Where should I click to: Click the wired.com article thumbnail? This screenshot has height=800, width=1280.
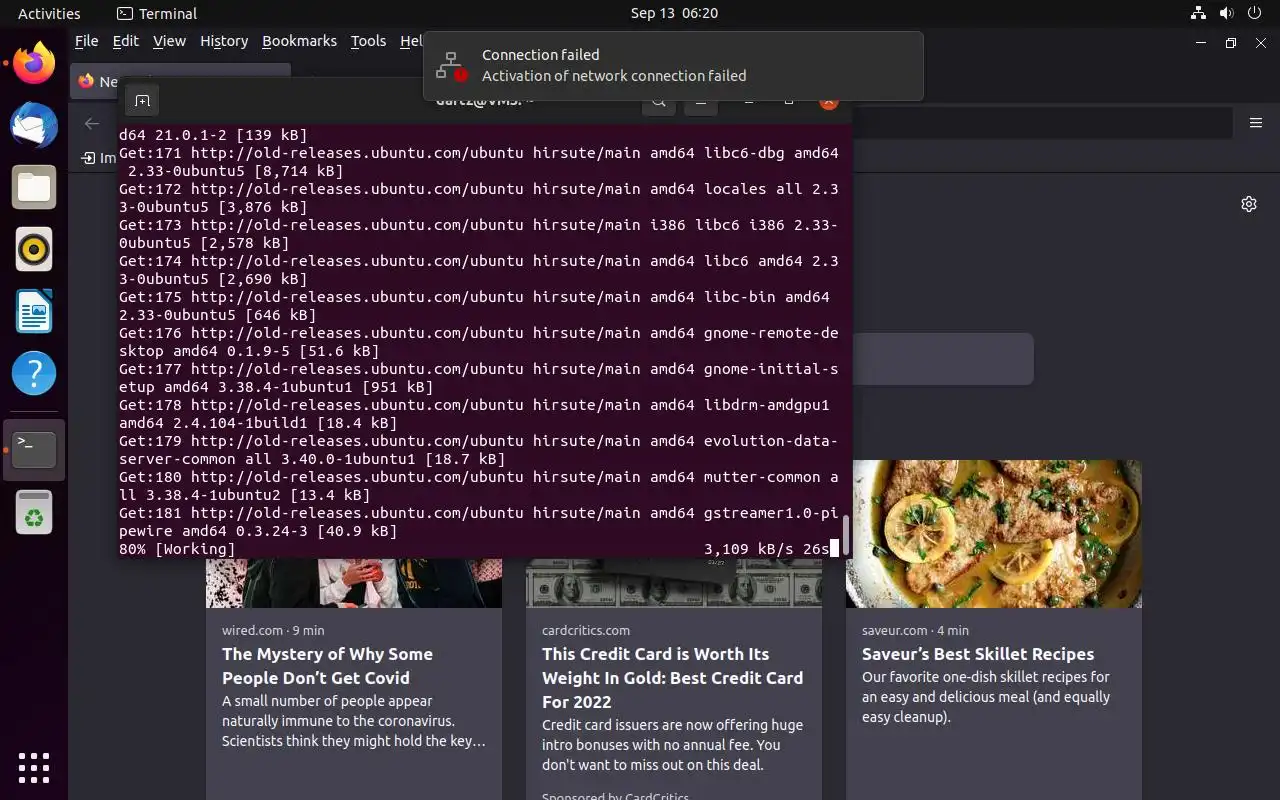click(354, 583)
